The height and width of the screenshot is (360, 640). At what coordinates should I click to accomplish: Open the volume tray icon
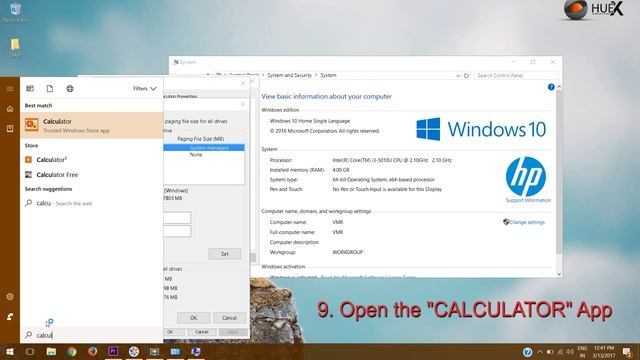[x=570, y=352]
